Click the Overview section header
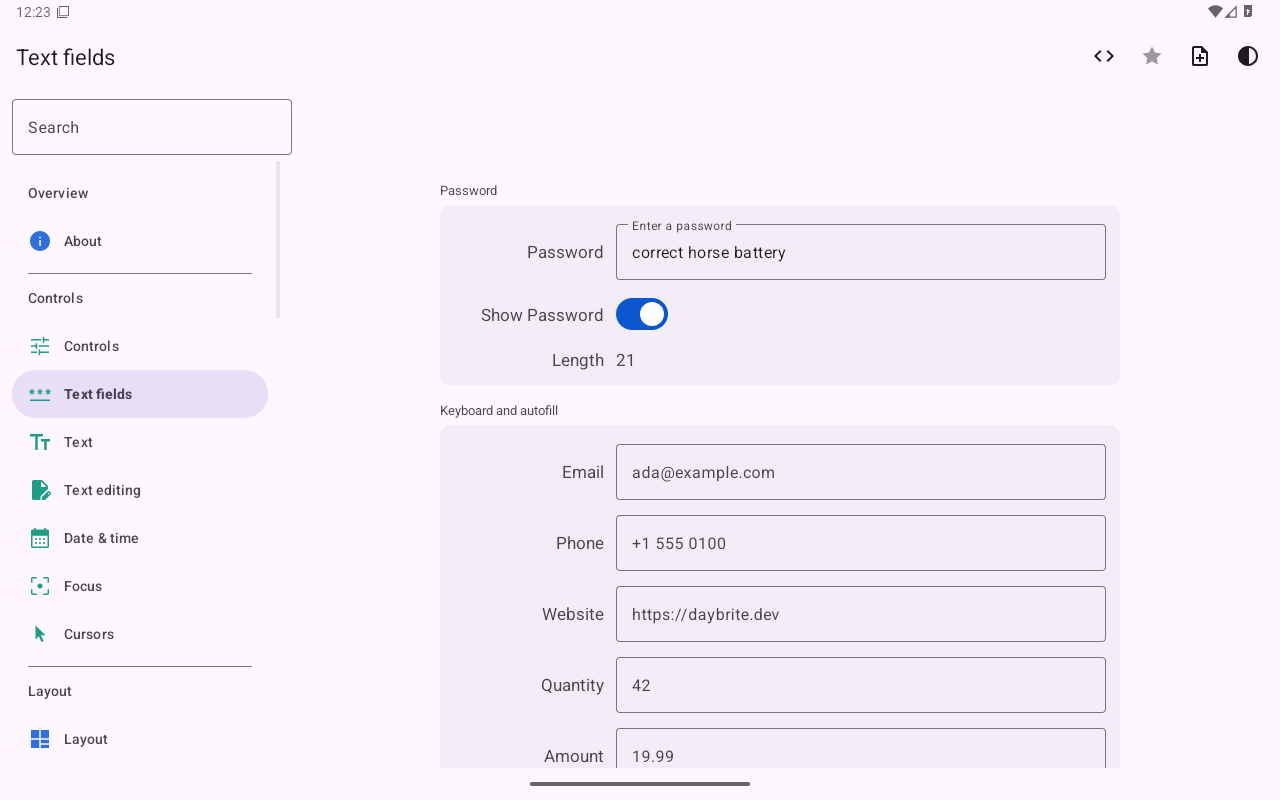 tap(58, 193)
